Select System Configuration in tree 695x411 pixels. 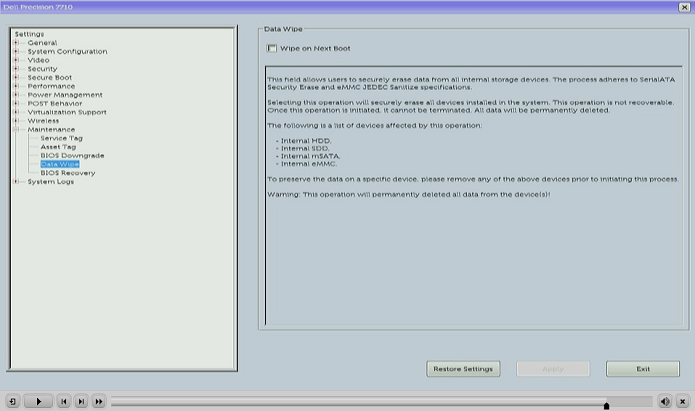coord(67,51)
